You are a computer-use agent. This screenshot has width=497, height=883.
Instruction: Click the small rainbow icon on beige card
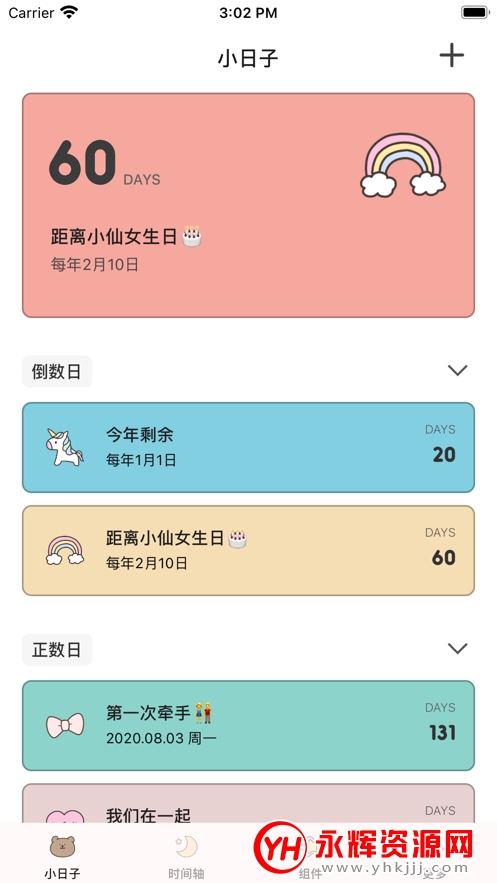(x=65, y=550)
